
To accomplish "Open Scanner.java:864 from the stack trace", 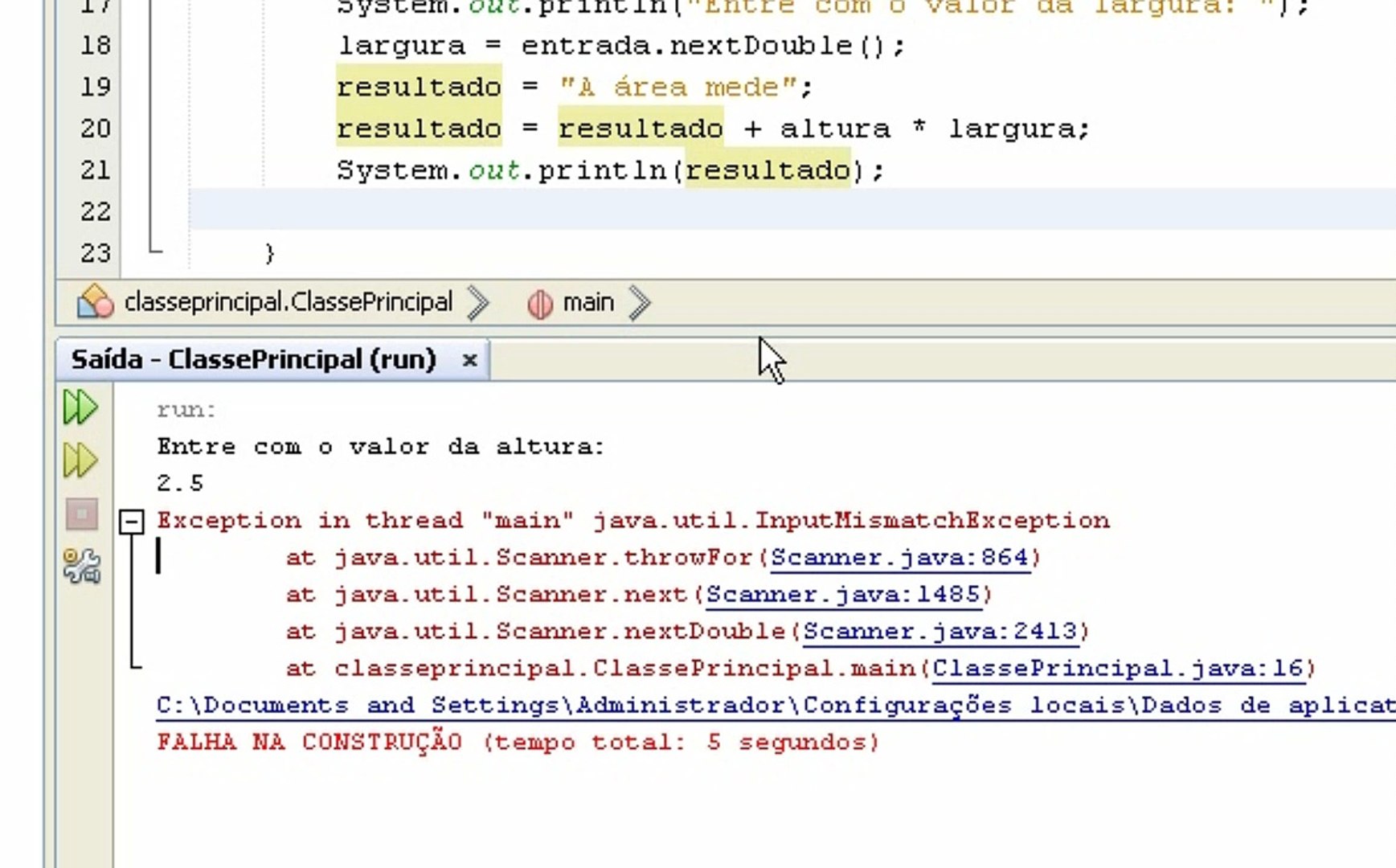I will (x=900, y=557).
